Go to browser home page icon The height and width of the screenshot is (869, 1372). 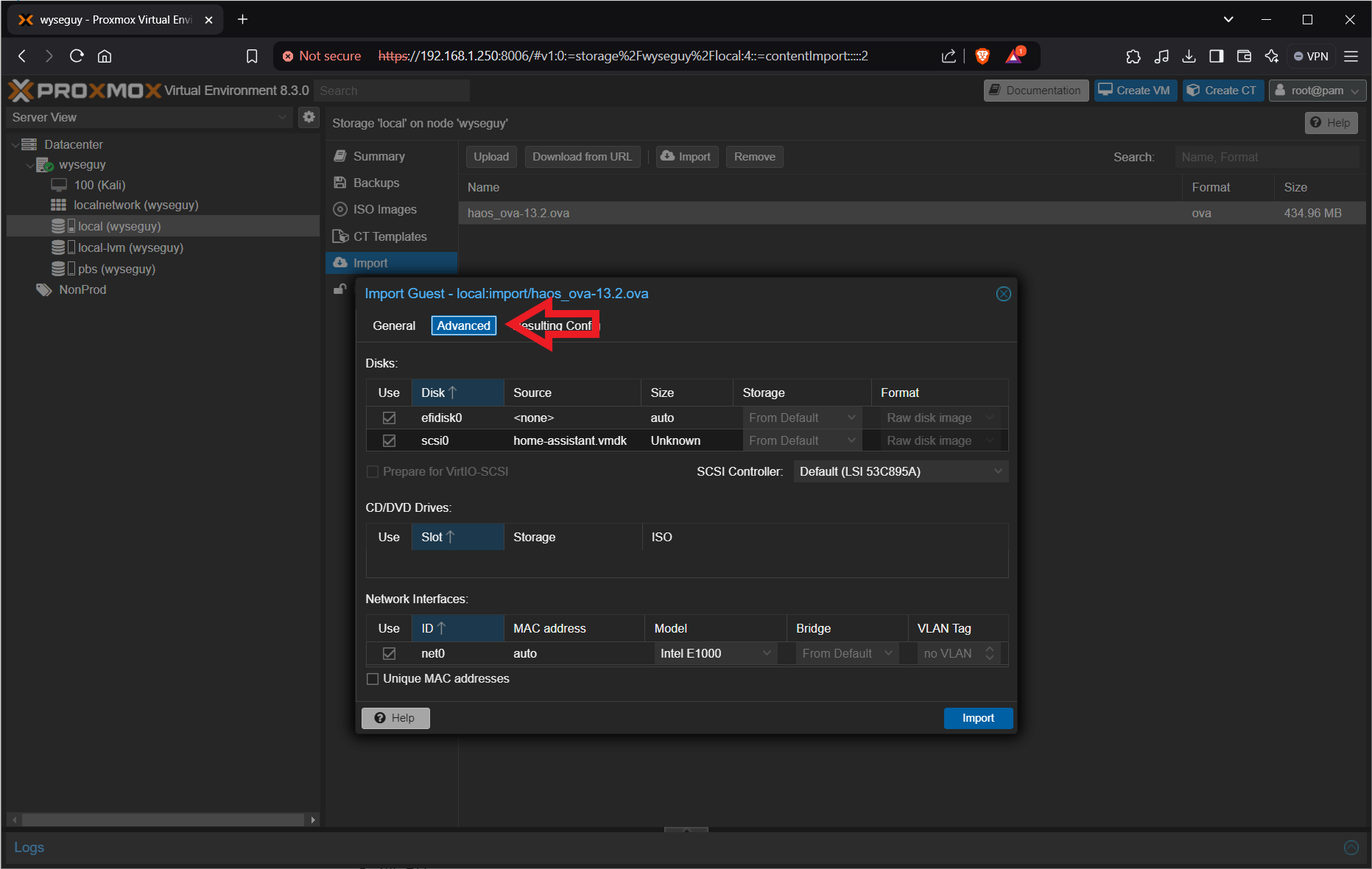click(105, 56)
